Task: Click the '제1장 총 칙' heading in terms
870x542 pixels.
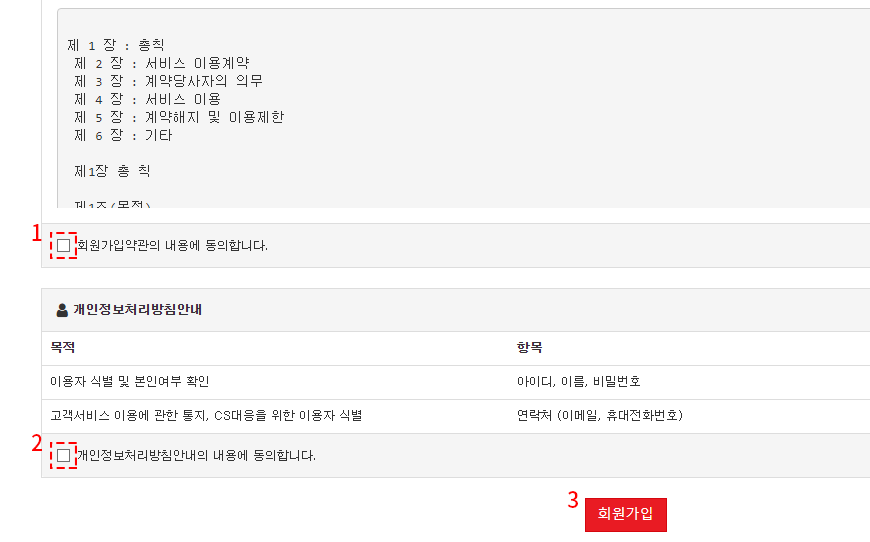Action: click(x=112, y=171)
